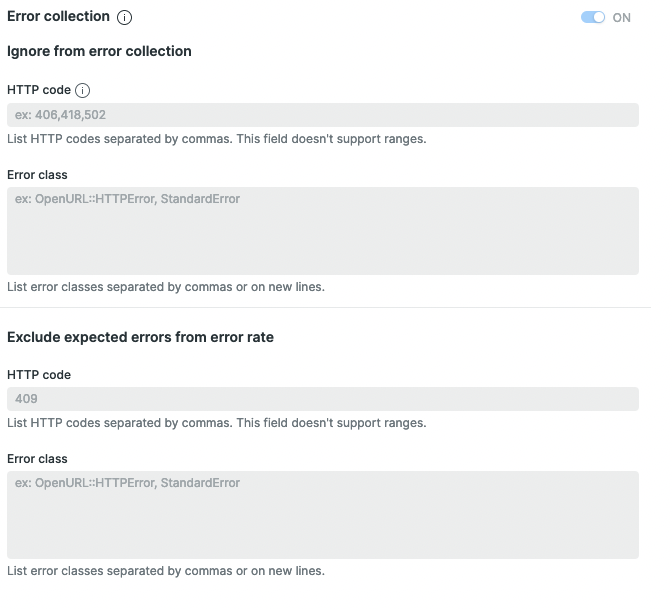This screenshot has height=609, width=672.
Task: Click the Error class textarea under Ignore section
Action: 322,230
